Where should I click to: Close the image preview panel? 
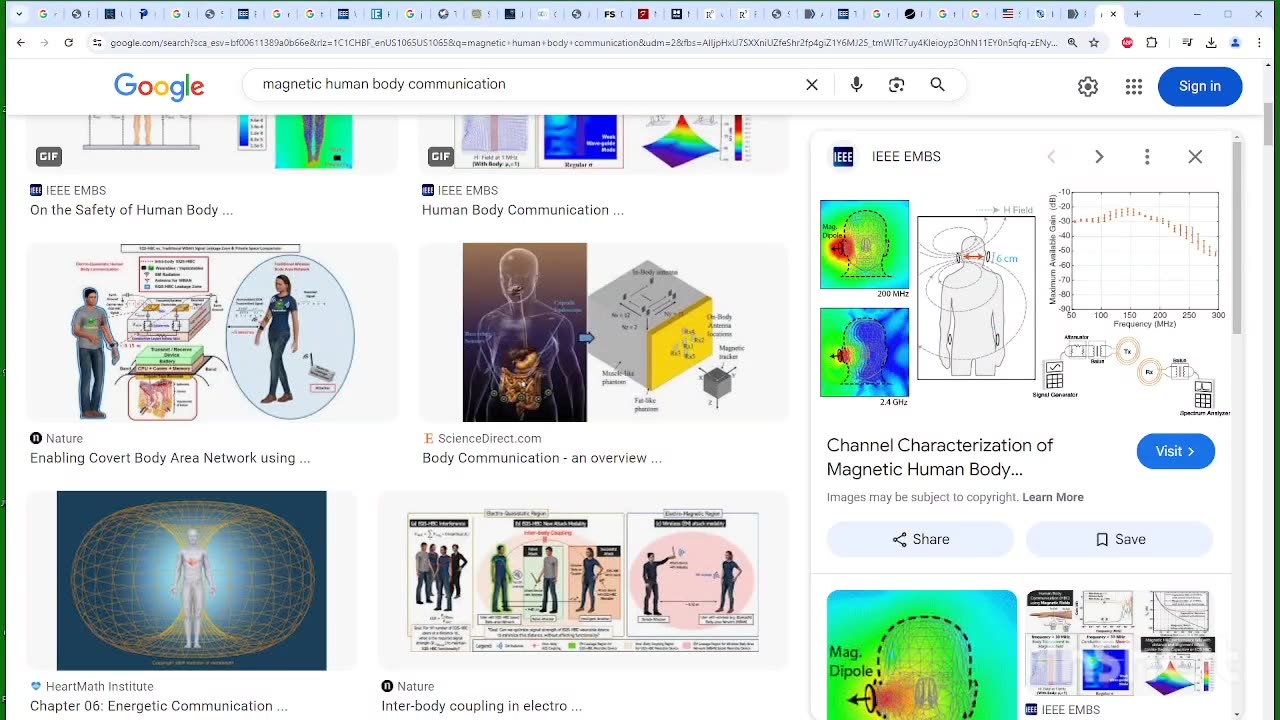pos(1195,157)
